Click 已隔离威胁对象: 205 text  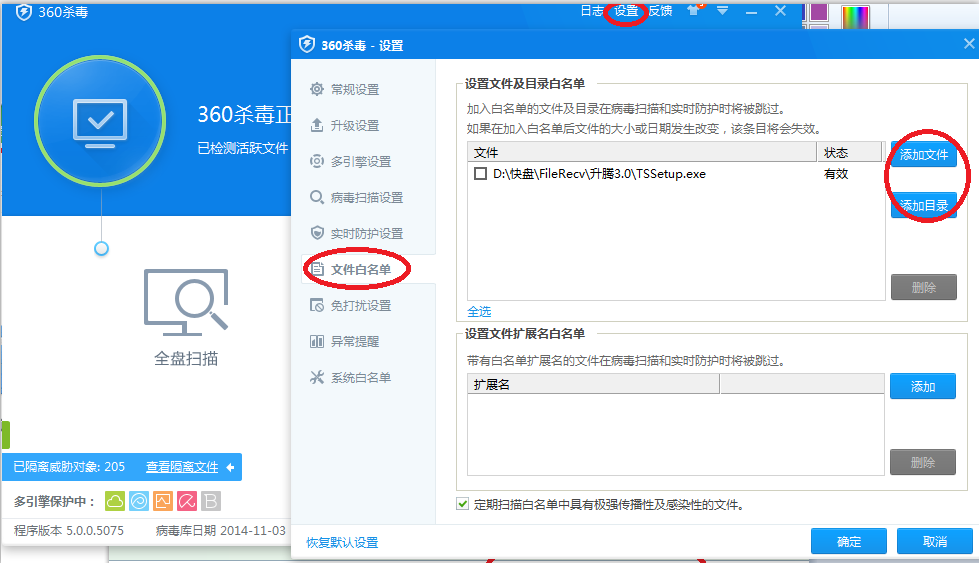coord(69,467)
